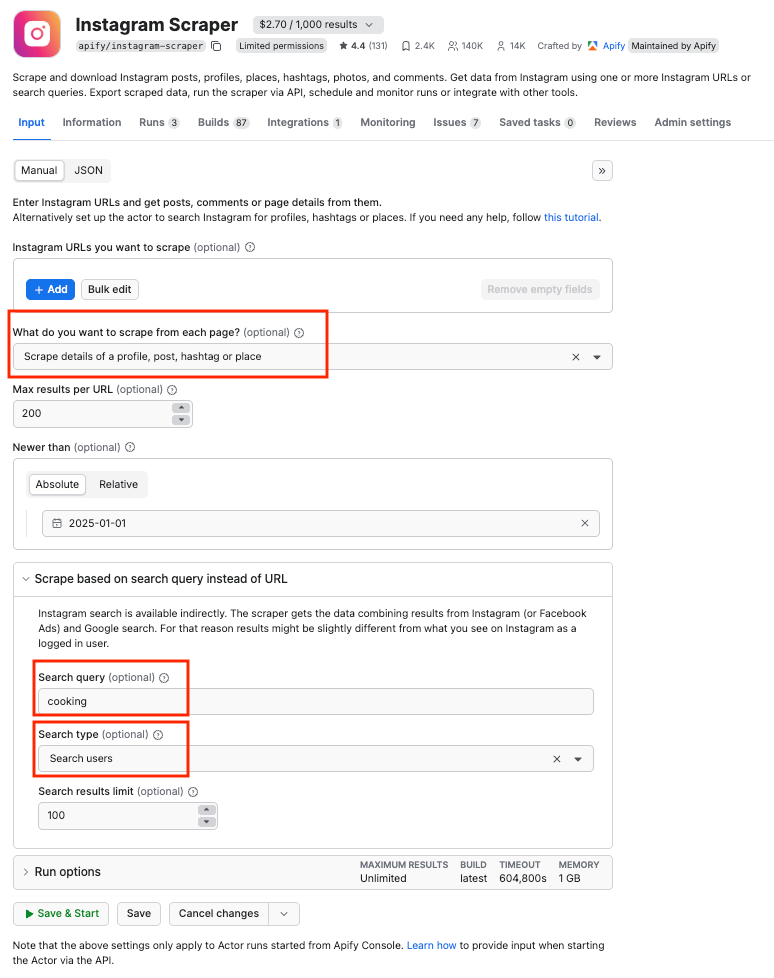Switch input editor to JSON mode
This screenshot has height=978, width=774.
(x=88, y=170)
